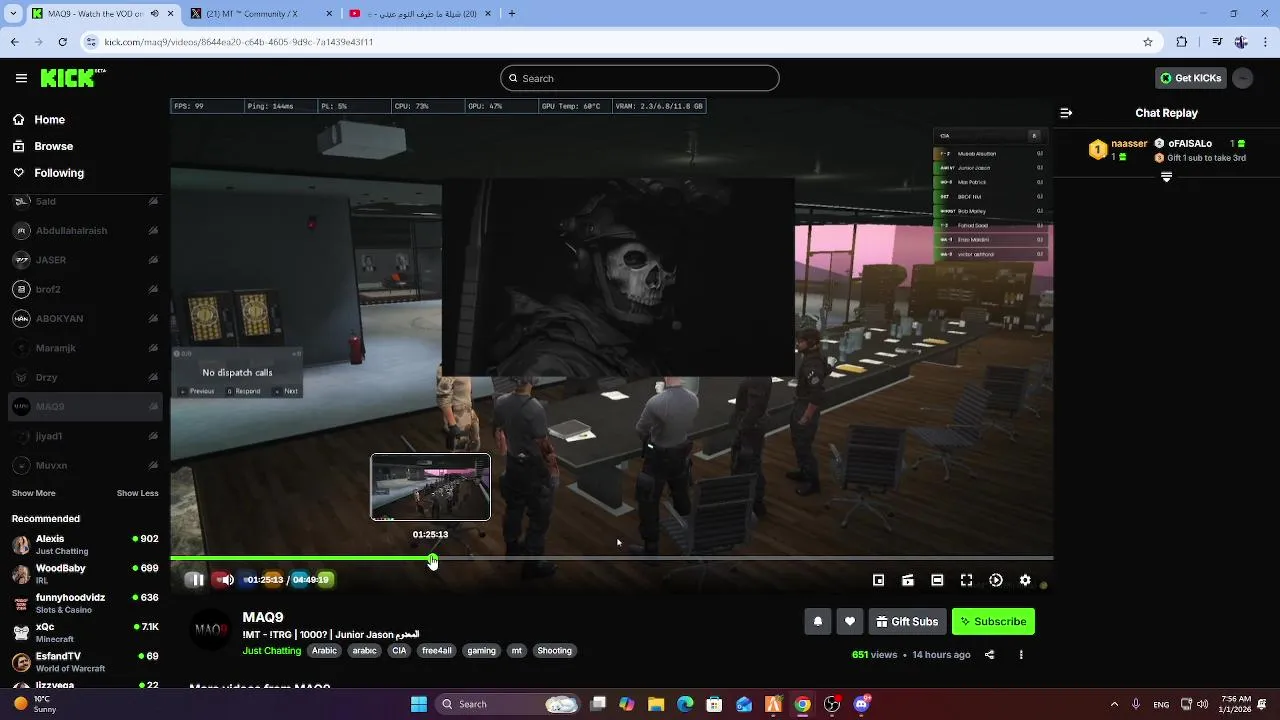1280x720 pixels.
Task: Switch to the YouTube browser tab
Action: (419, 14)
